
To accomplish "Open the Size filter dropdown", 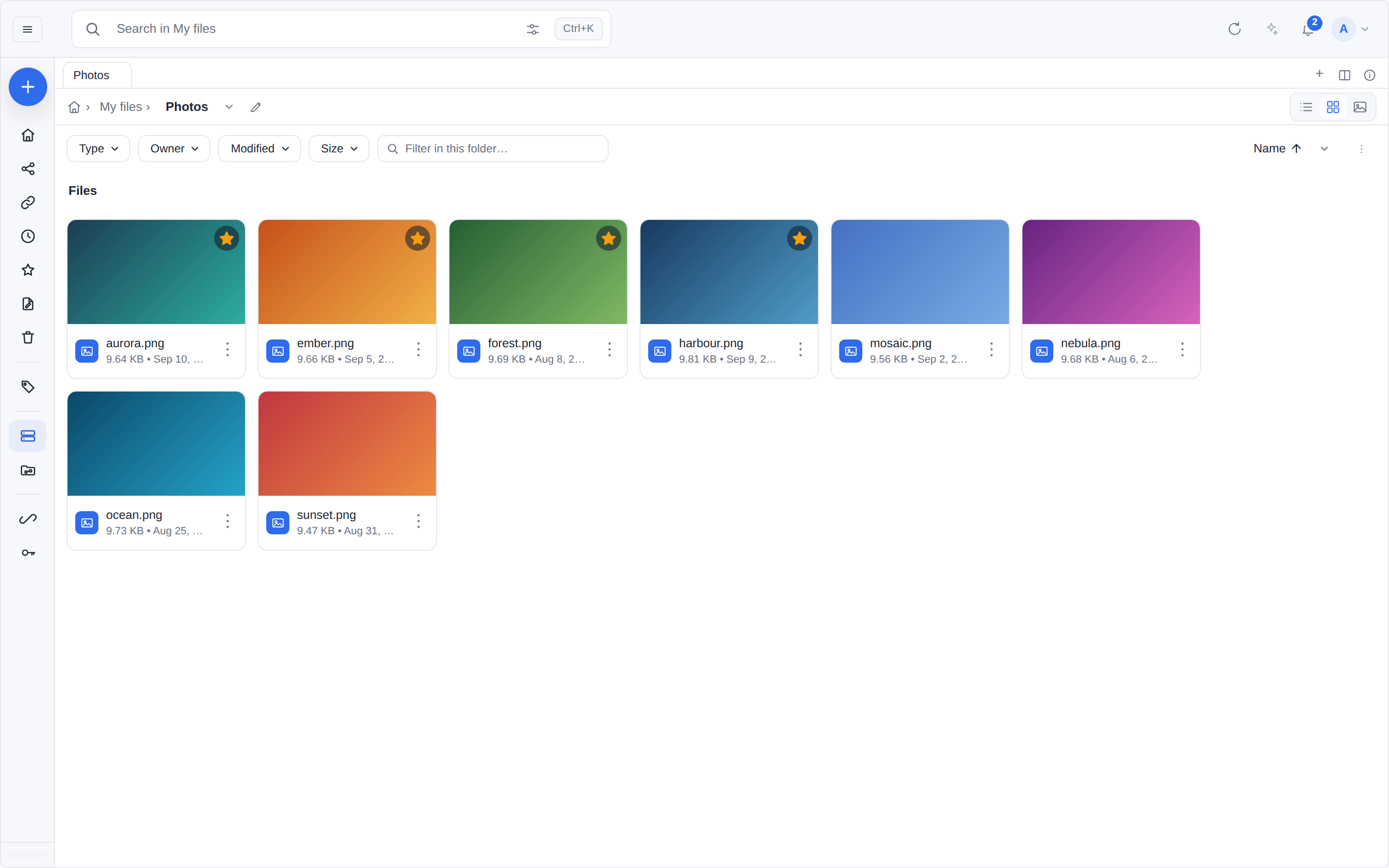I will click(x=339, y=149).
